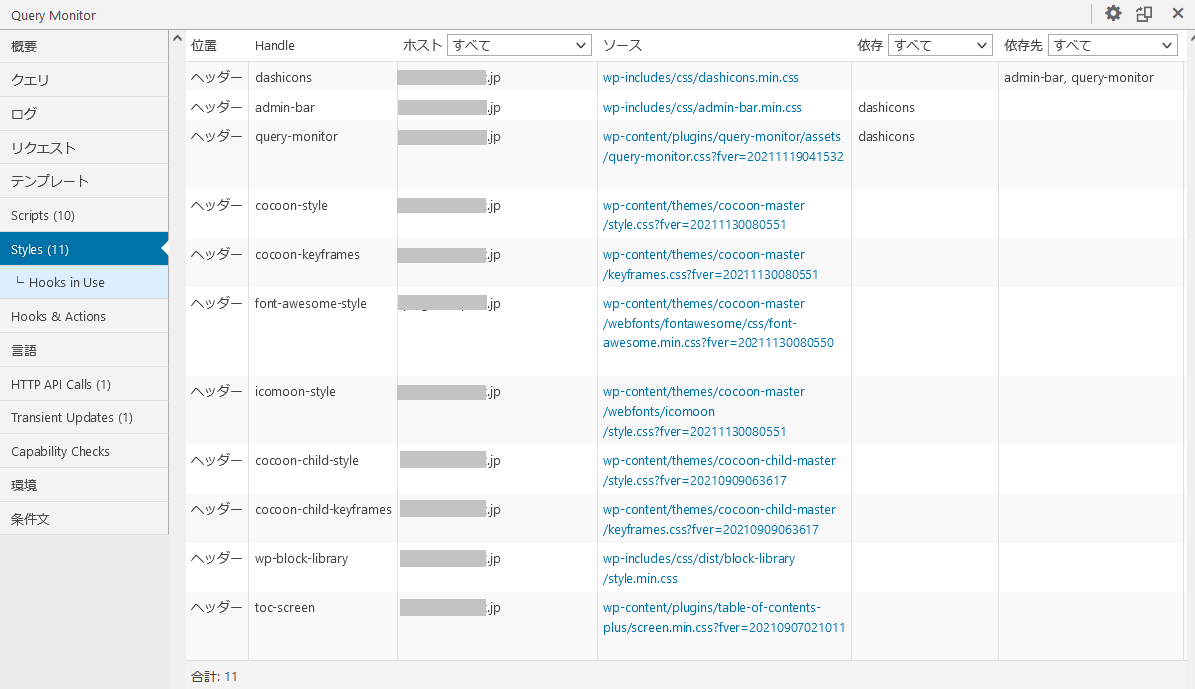This screenshot has height=689, width=1195.
Task: Open HTTP API Calls (1) panel
Action: click(x=84, y=384)
